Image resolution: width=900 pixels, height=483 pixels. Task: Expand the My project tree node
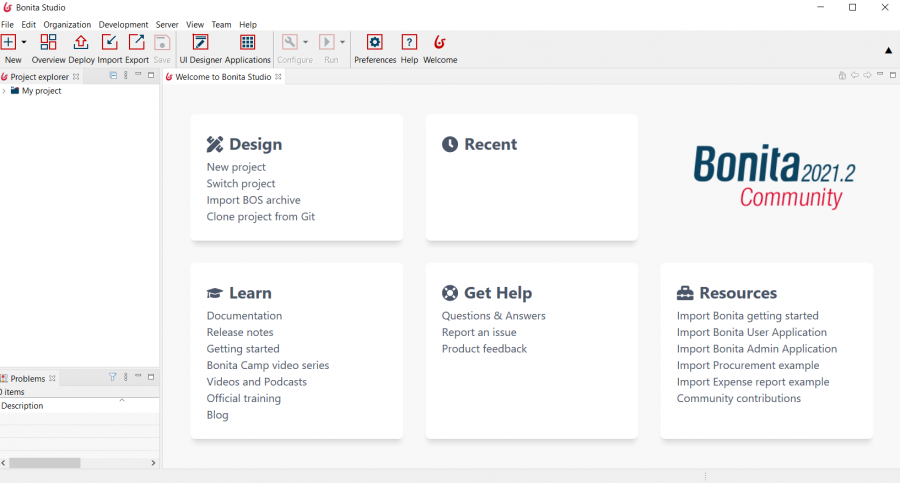[4, 91]
